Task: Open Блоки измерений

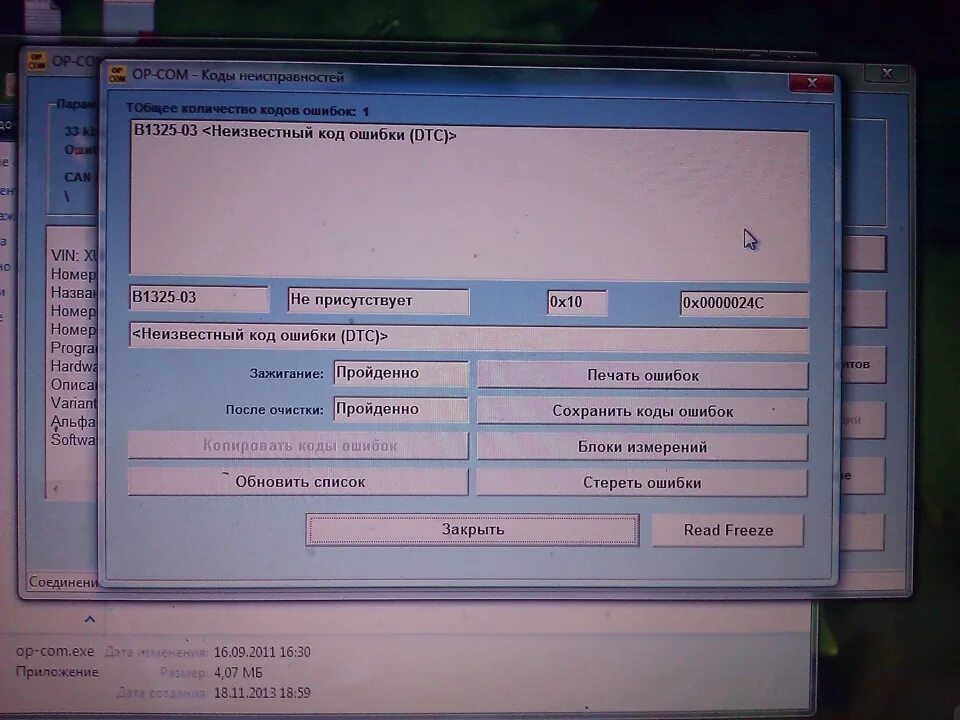Action: (642, 447)
